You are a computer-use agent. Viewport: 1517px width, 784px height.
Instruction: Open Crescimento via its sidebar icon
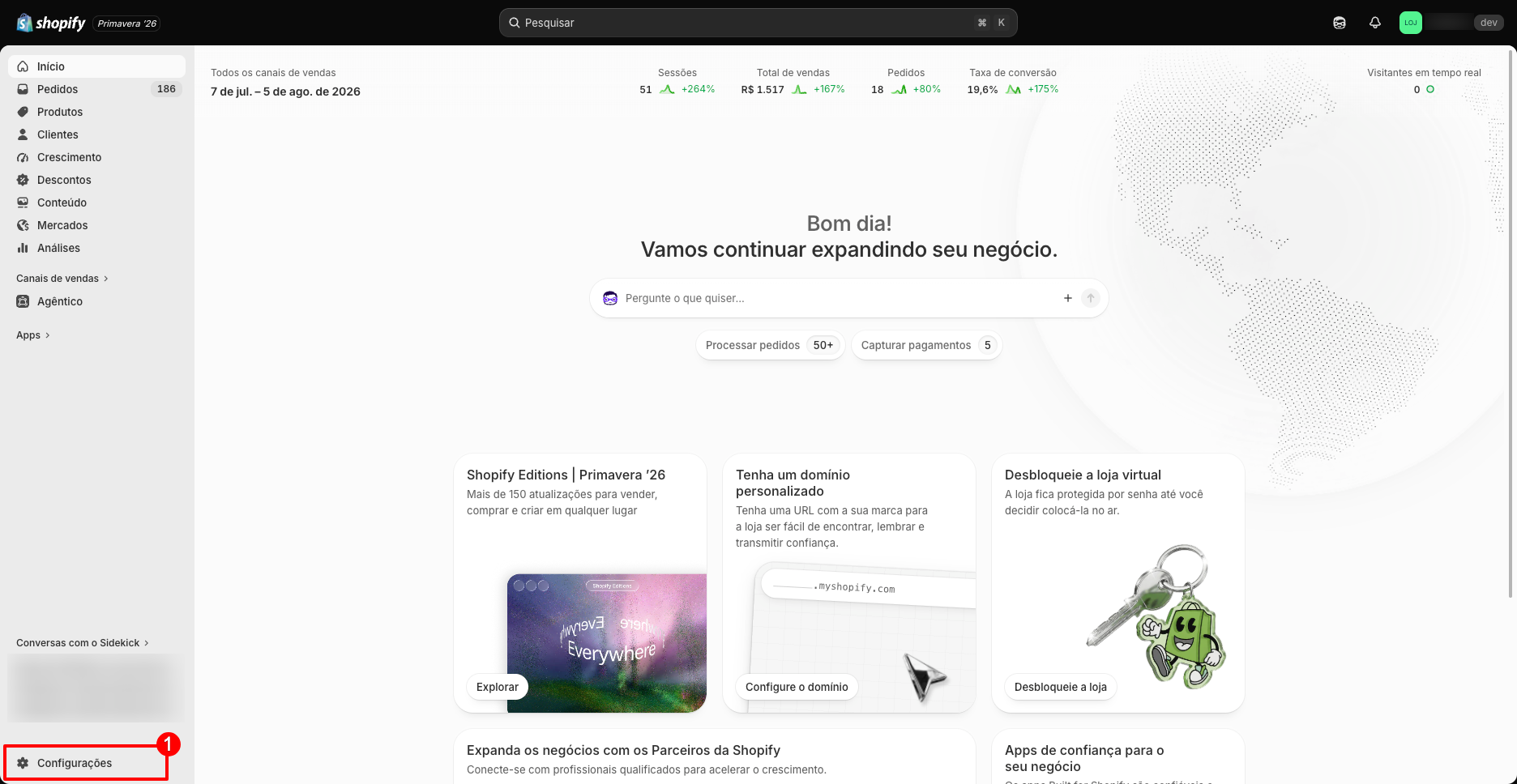pyautogui.click(x=23, y=157)
